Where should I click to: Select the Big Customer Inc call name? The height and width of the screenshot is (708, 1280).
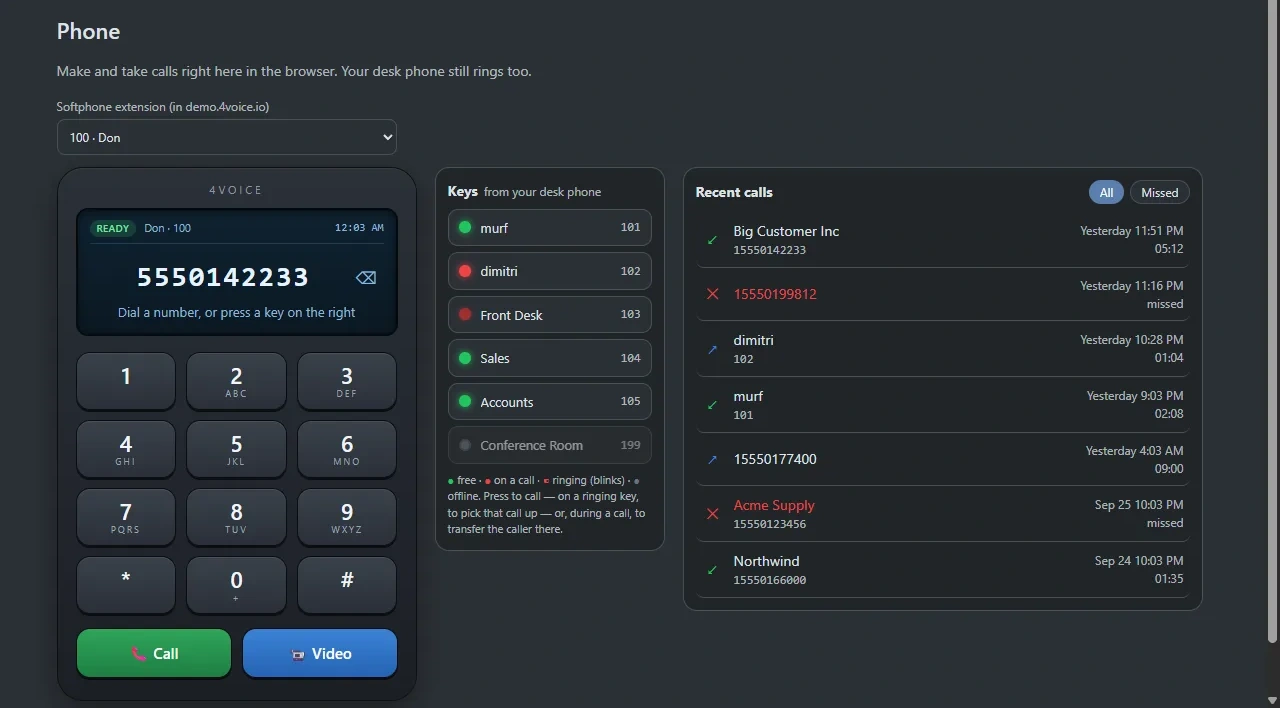click(786, 231)
